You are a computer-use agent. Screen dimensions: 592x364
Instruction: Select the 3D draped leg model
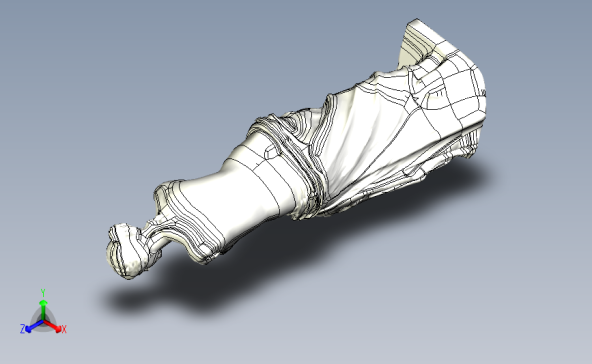(x=296, y=149)
